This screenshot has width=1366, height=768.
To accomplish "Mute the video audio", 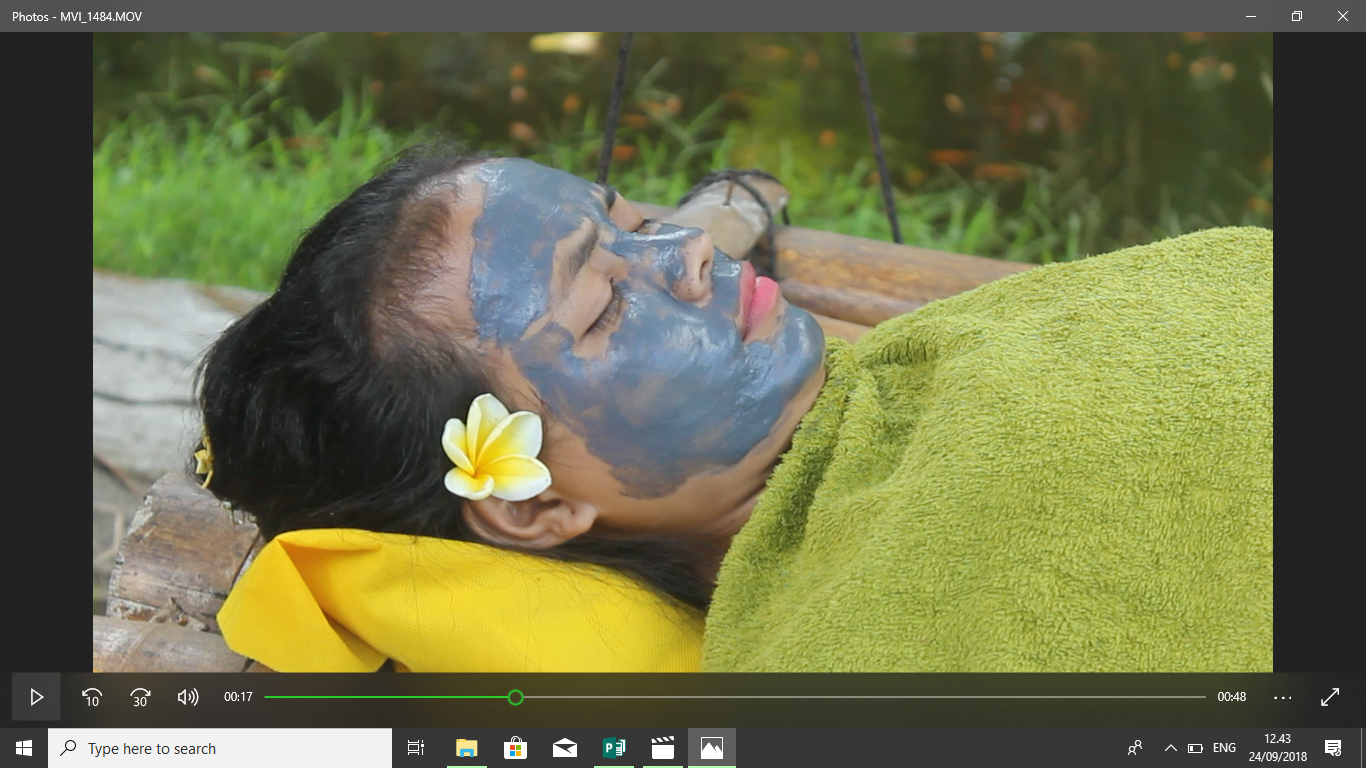I will (186, 697).
